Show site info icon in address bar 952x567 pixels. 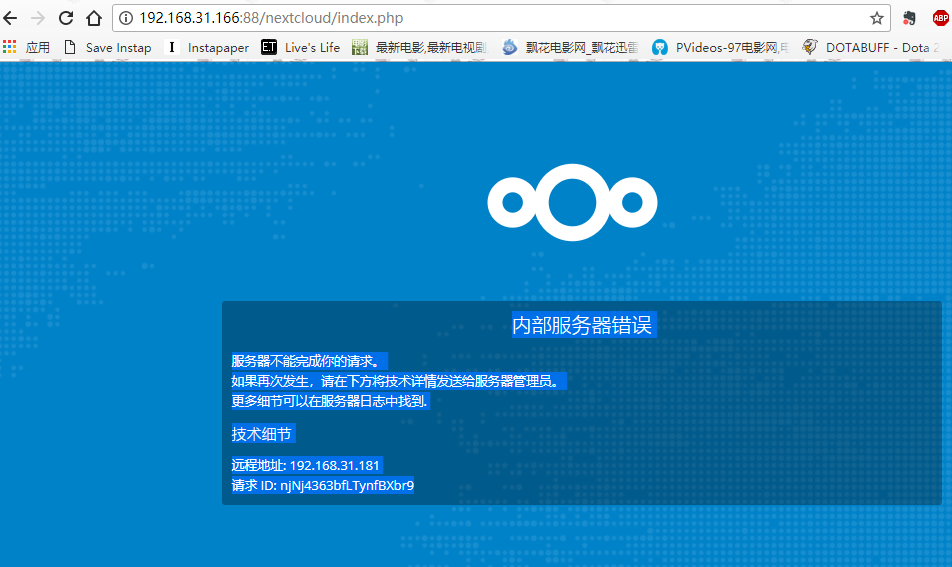(126, 18)
